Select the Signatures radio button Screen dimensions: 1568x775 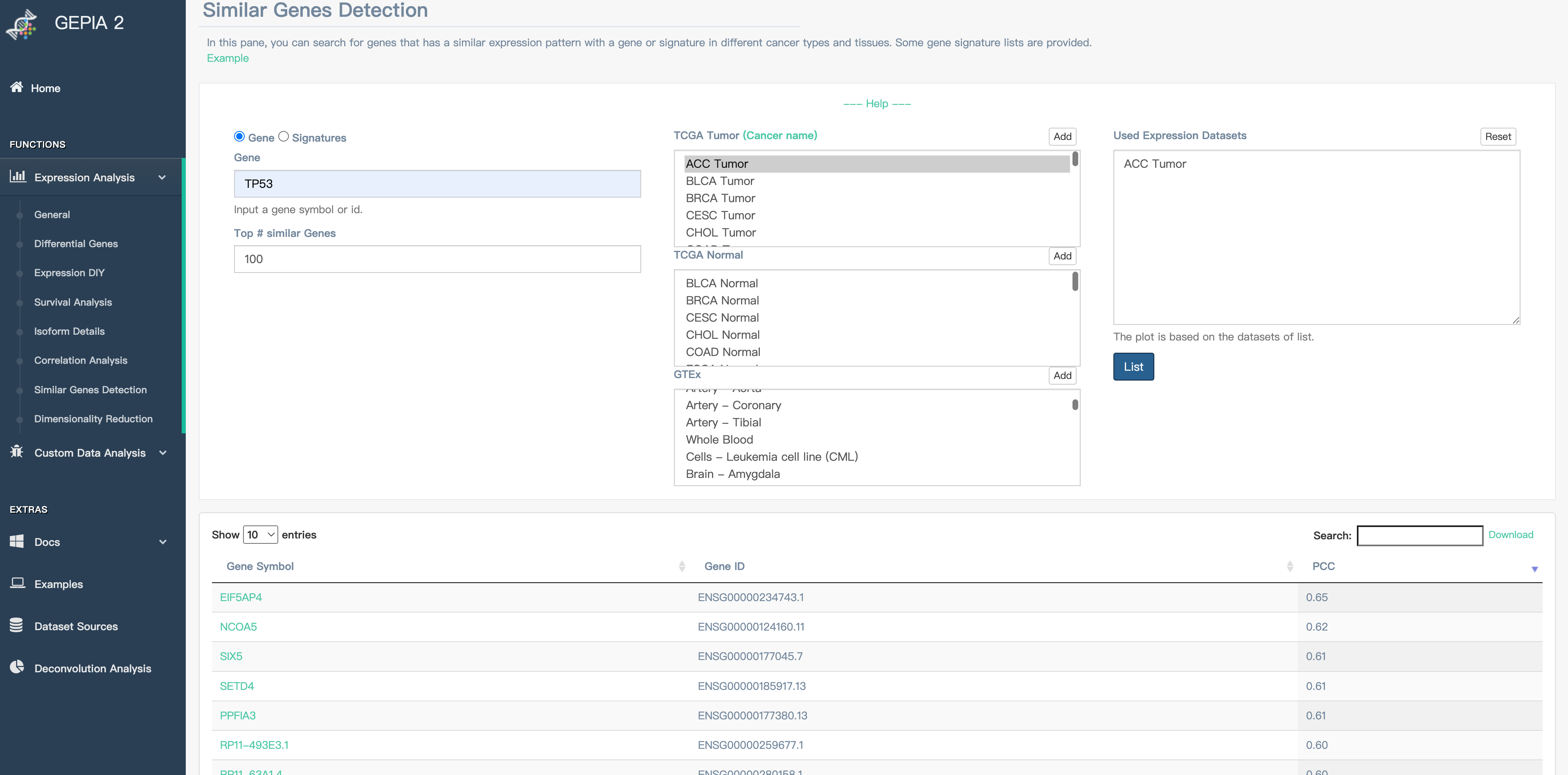coord(284,136)
